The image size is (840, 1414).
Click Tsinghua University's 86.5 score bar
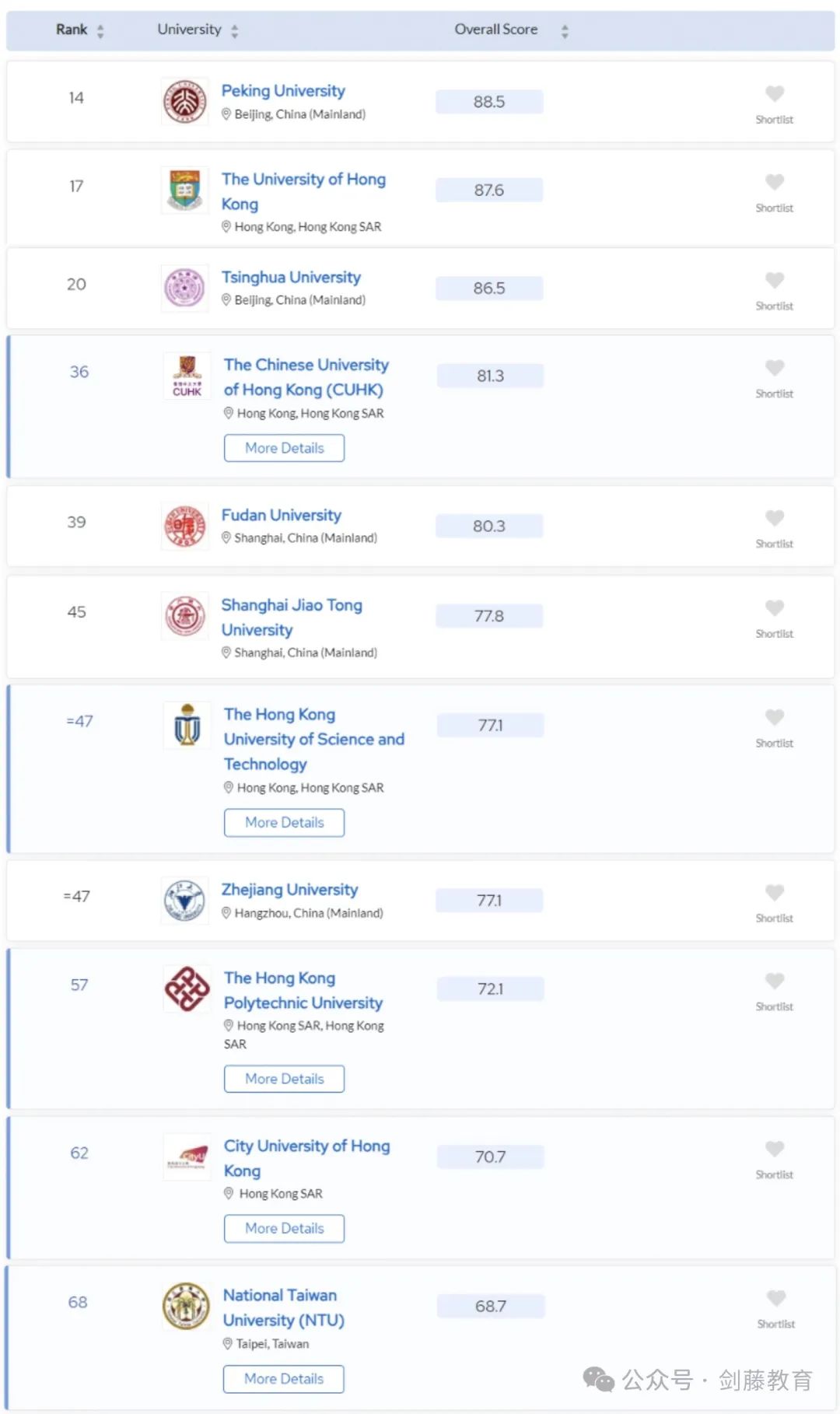[x=489, y=289]
